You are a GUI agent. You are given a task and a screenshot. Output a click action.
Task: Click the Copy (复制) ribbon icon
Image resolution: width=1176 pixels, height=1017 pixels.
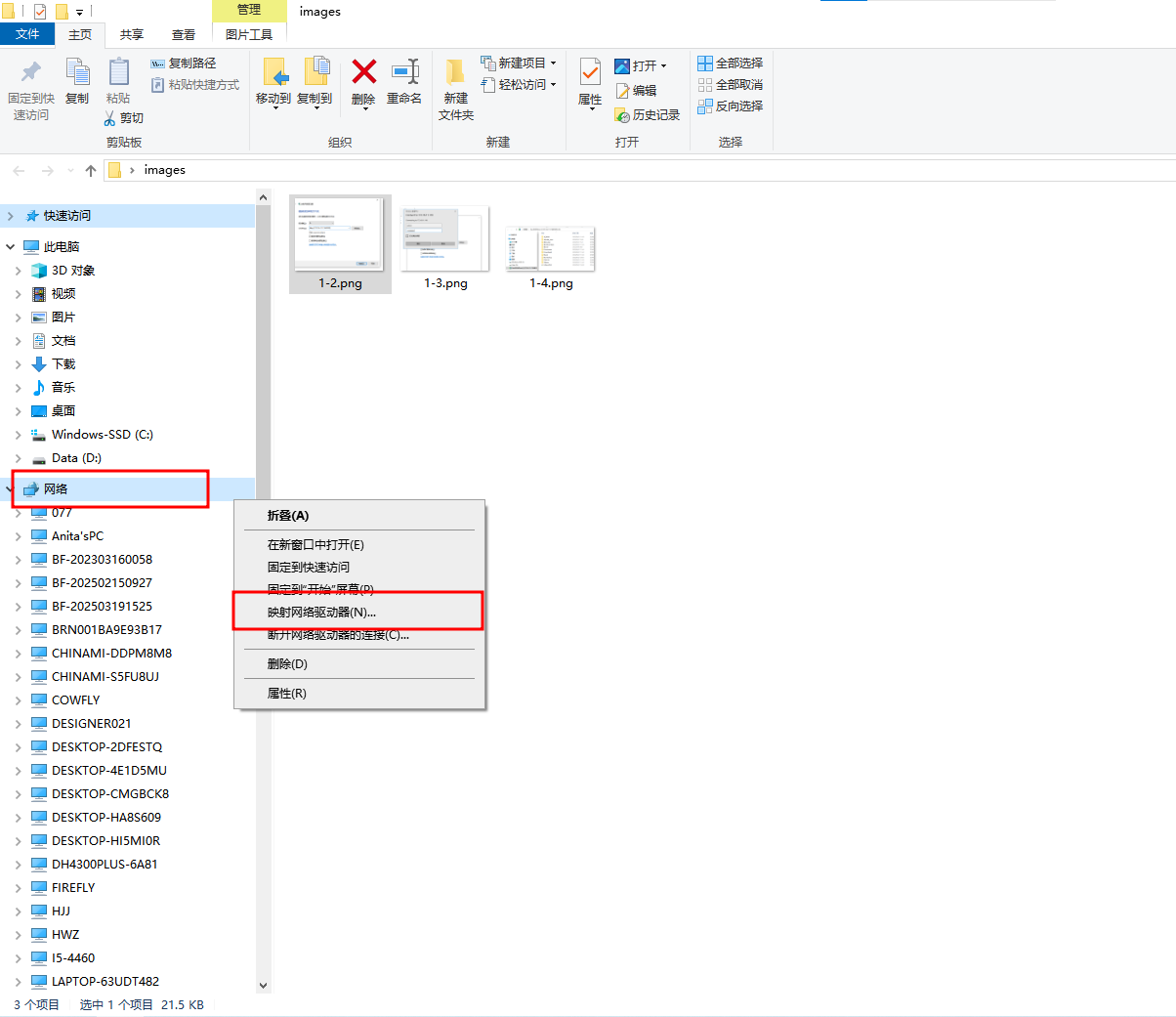tap(77, 74)
